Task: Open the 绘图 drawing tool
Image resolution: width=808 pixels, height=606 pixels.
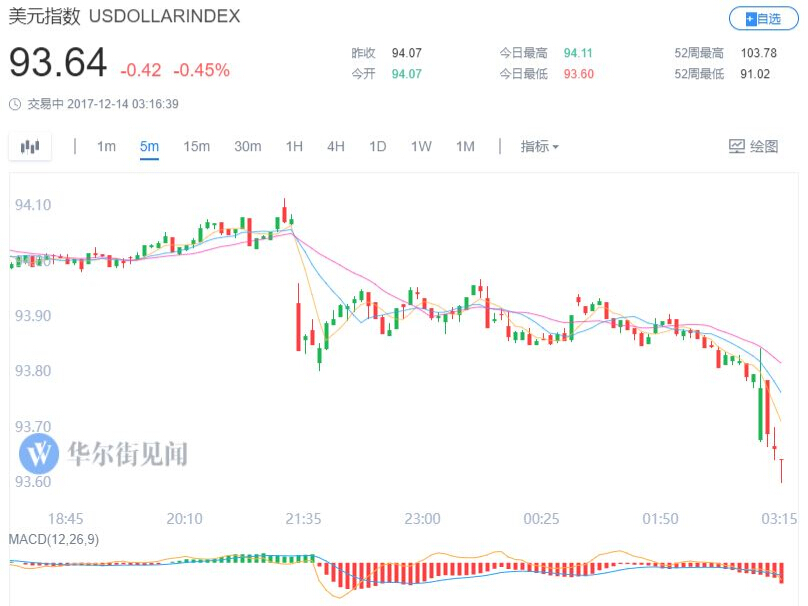Action: (752, 147)
